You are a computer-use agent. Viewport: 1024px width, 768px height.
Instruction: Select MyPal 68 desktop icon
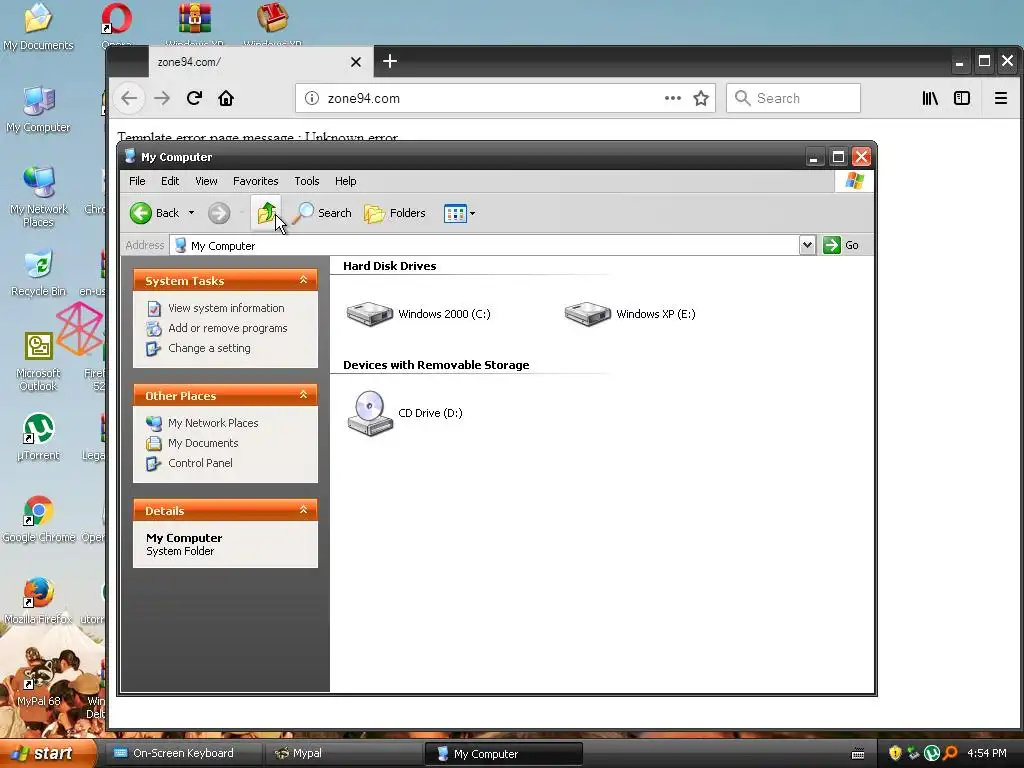tap(38, 683)
